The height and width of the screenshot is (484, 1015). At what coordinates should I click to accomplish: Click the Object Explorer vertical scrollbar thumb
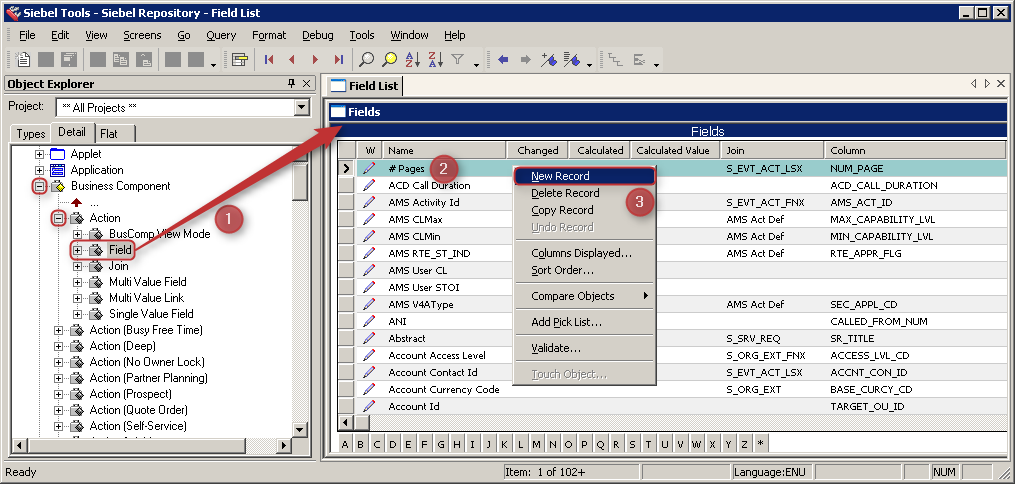300,181
